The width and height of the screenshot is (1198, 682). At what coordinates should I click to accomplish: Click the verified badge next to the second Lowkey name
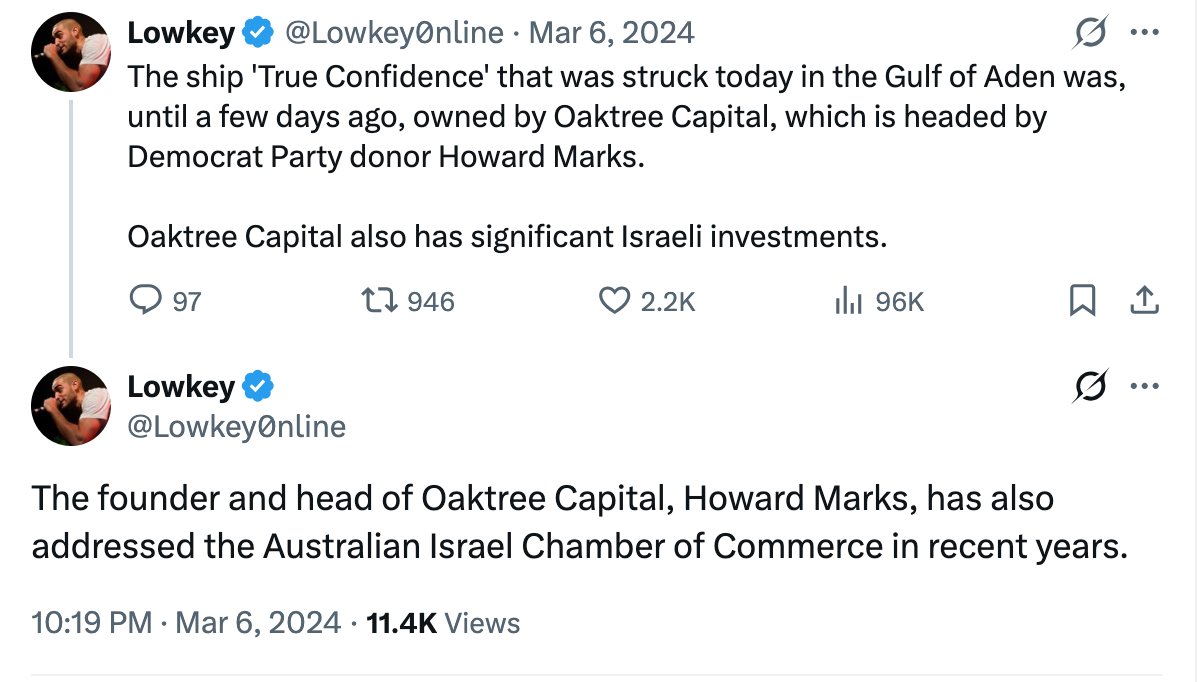257,386
